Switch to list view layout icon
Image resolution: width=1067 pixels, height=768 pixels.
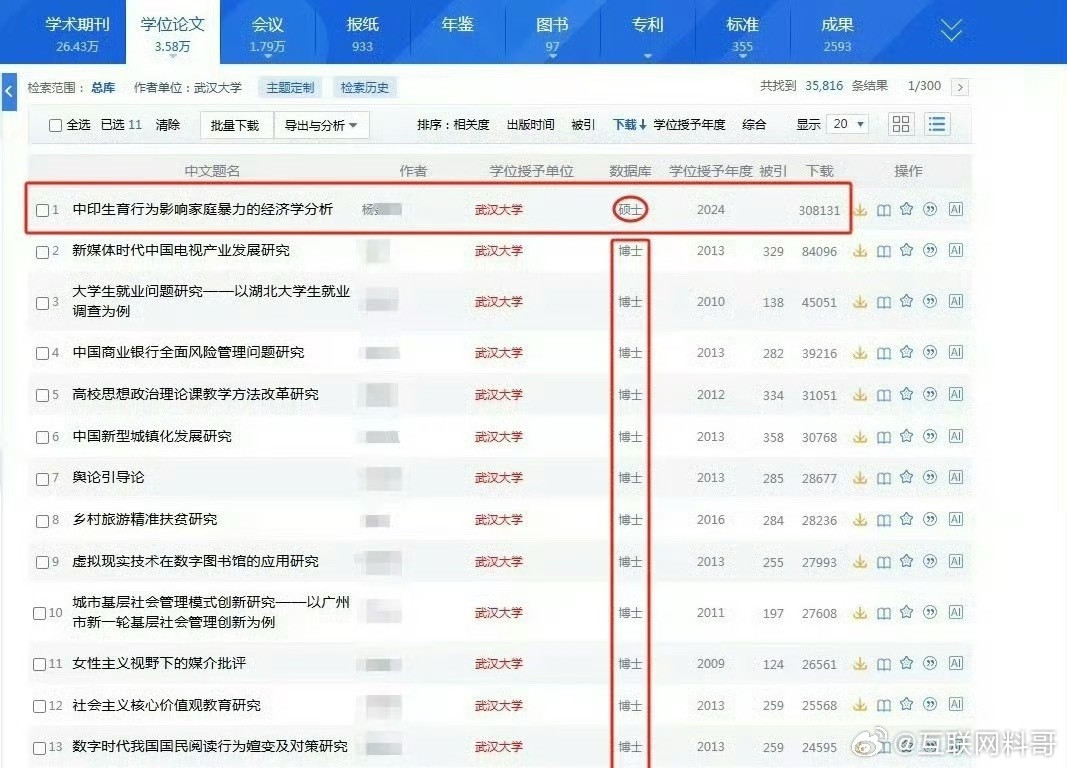point(937,124)
